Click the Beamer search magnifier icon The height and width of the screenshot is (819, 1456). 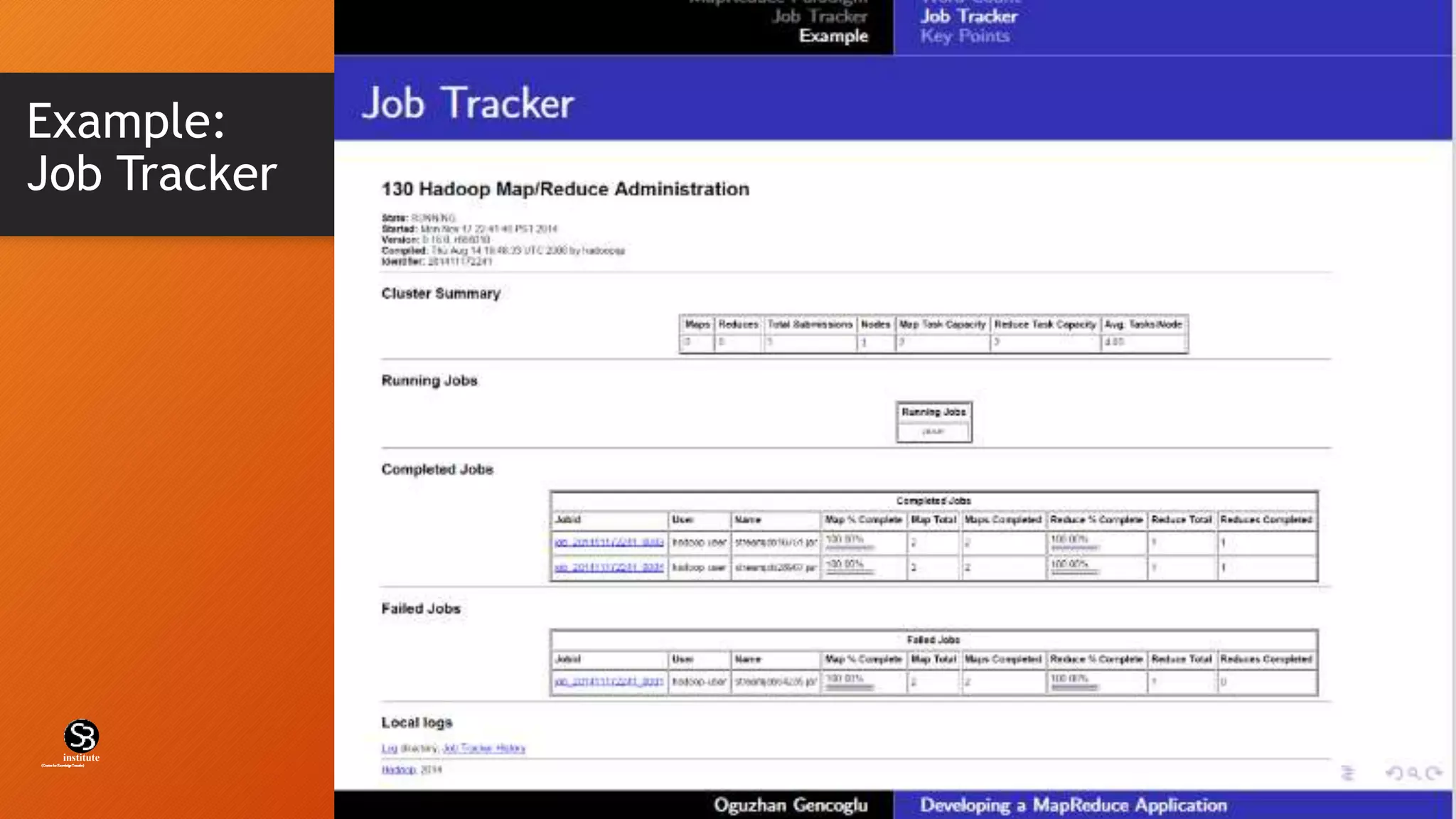tap(1413, 773)
